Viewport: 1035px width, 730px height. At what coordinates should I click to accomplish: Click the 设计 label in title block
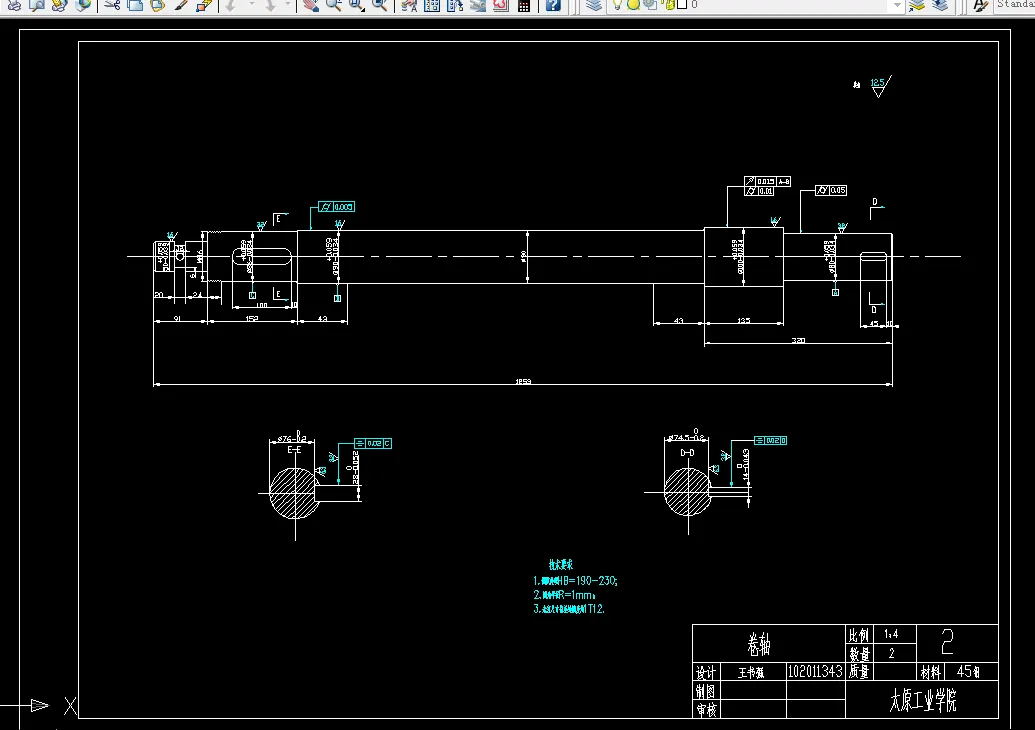point(705,673)
